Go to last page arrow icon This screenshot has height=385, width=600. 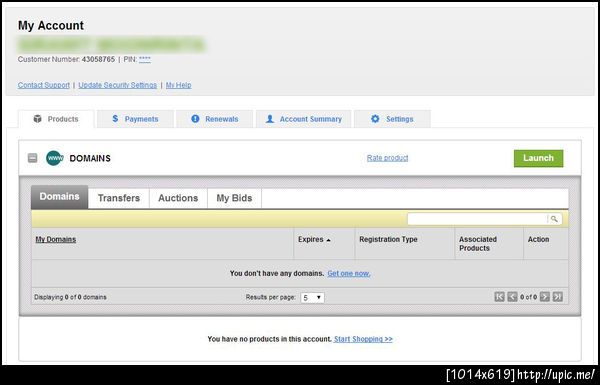tap(558, 297)
